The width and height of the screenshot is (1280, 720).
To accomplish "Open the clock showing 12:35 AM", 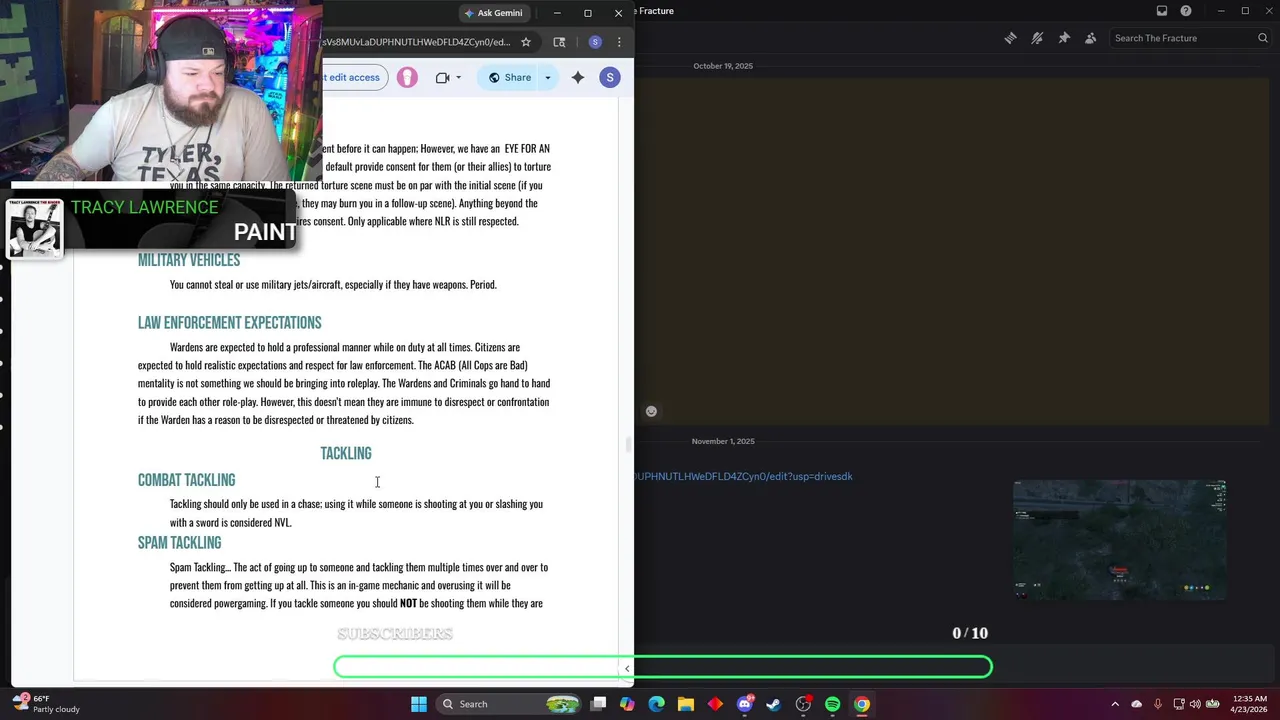I will pyautogui.click(x=1250, y=704).
